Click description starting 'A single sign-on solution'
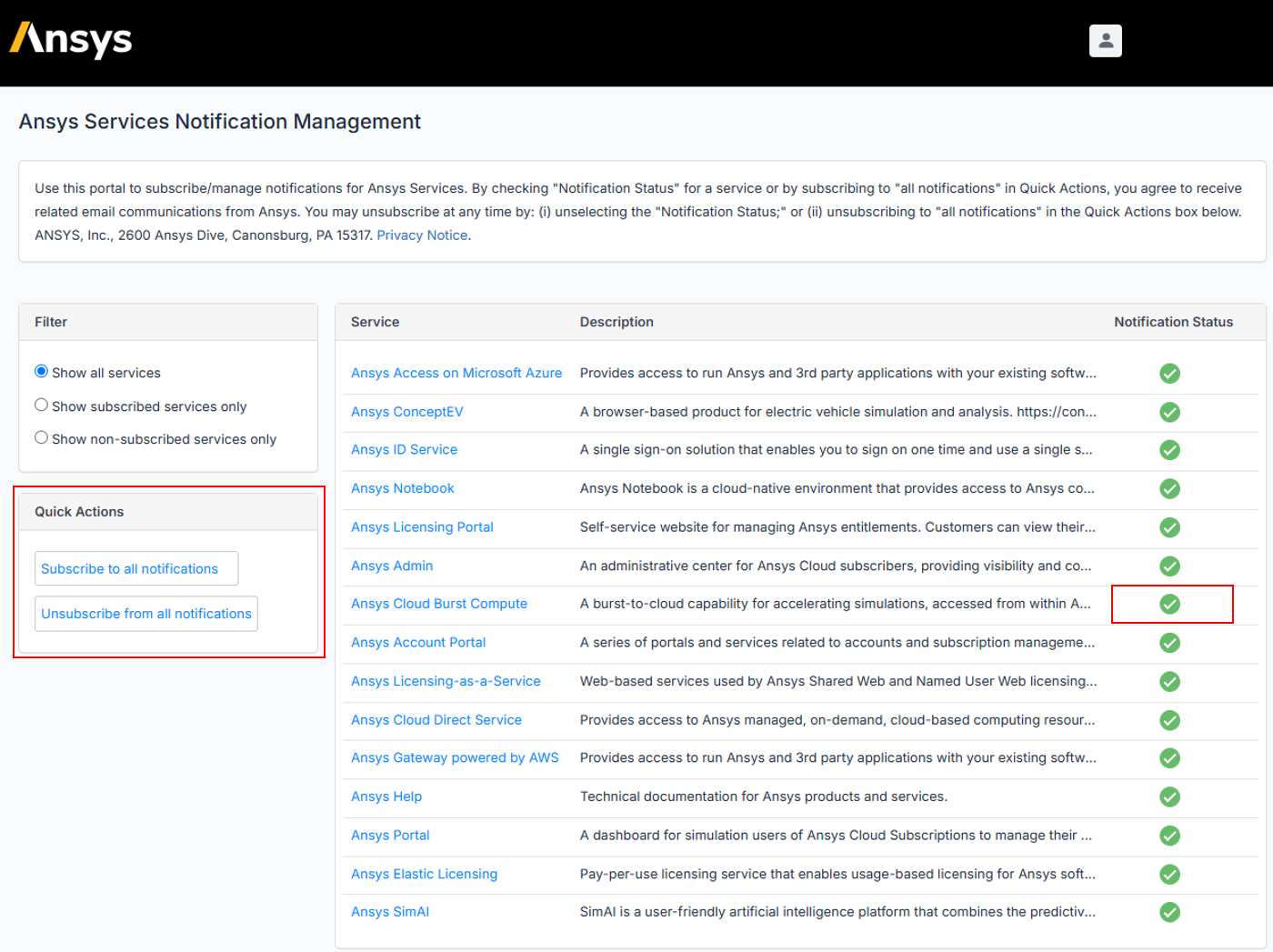 click(837, 450)
